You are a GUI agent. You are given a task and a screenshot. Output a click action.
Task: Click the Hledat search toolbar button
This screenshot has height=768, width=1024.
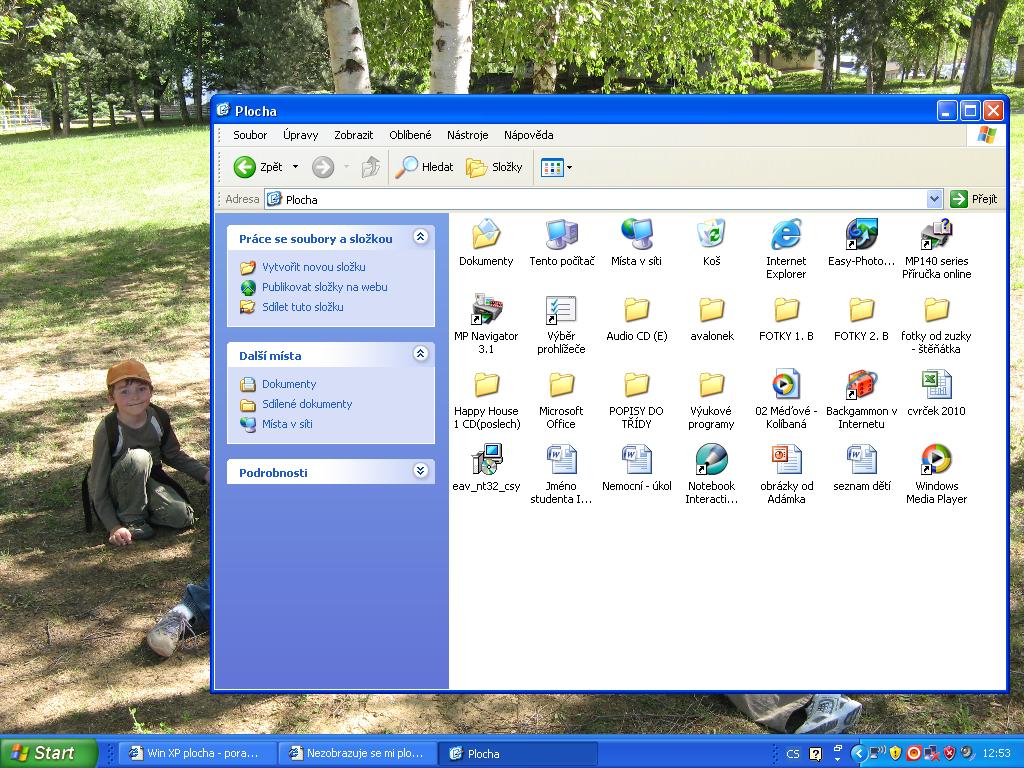424,167
